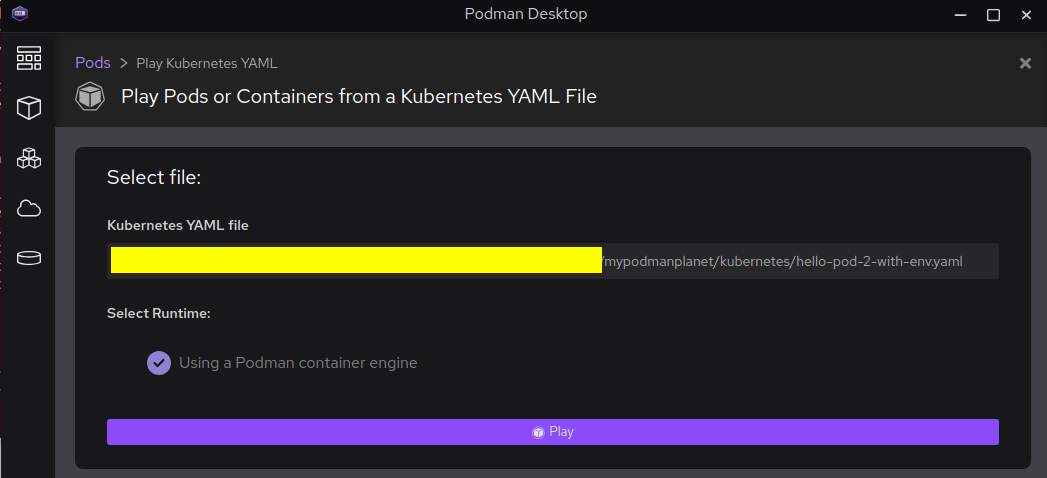Go to Containers via the single cube icon

[29, 108]
